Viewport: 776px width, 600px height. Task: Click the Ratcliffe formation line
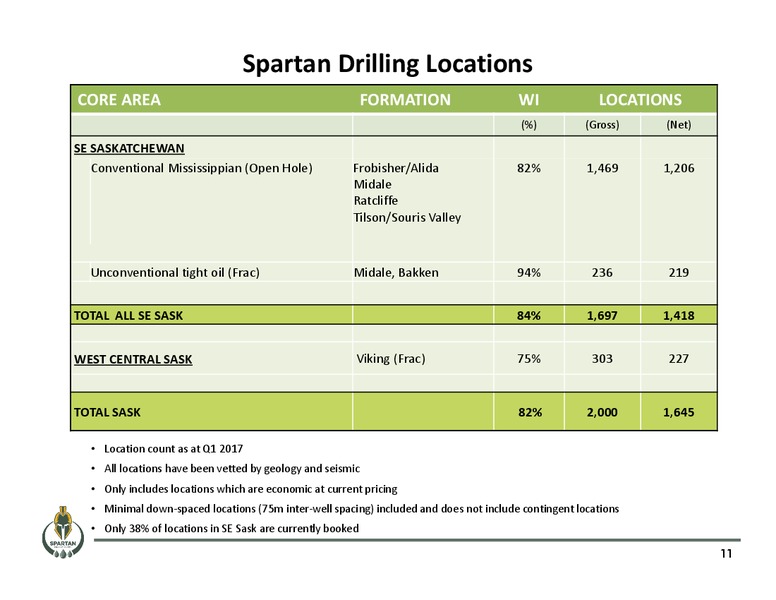click(x=376, y=200)
